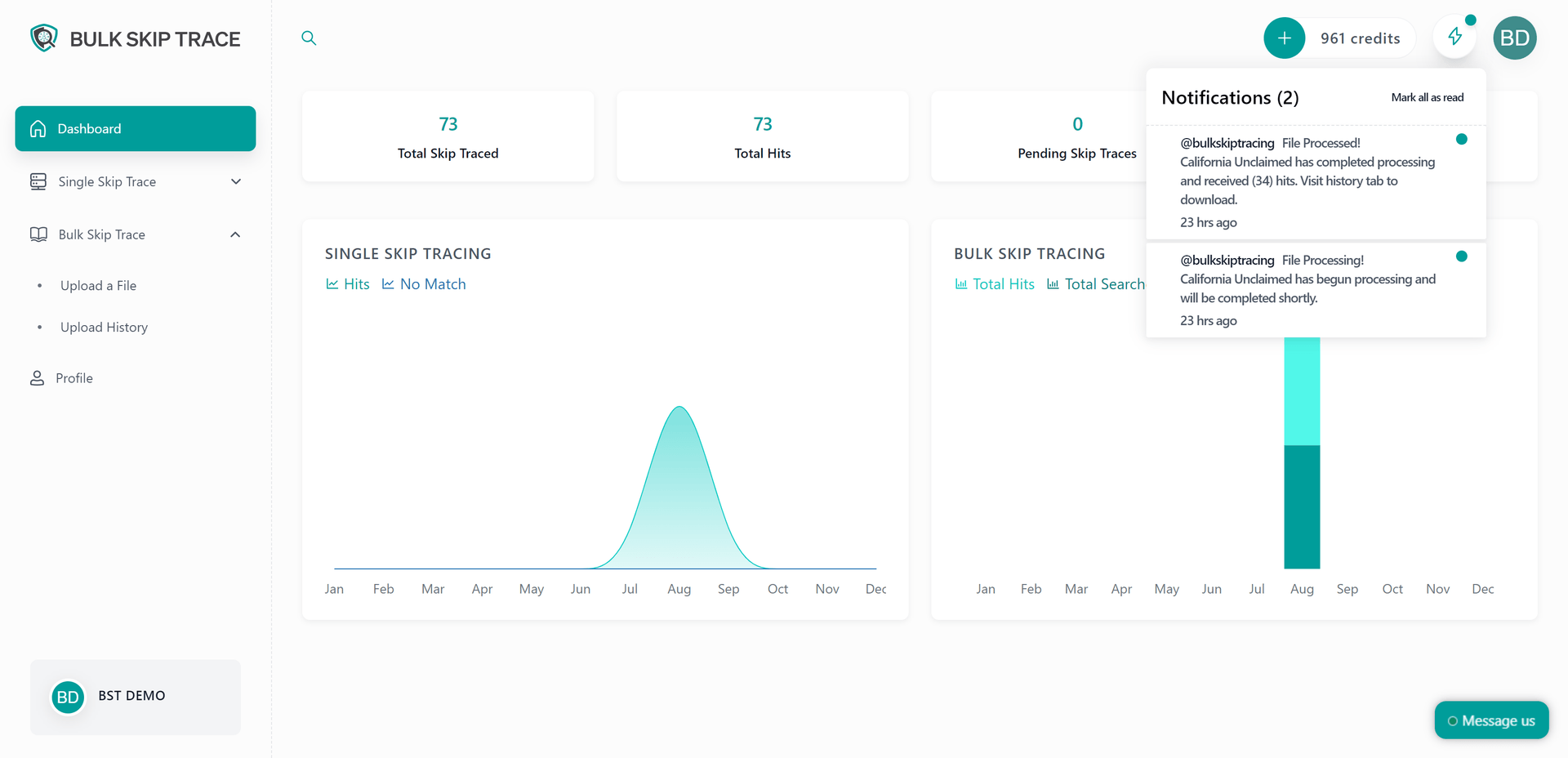Click the BST DEMO avatar at bottom
Viewport: 1568px width, 758px height.
68,697
